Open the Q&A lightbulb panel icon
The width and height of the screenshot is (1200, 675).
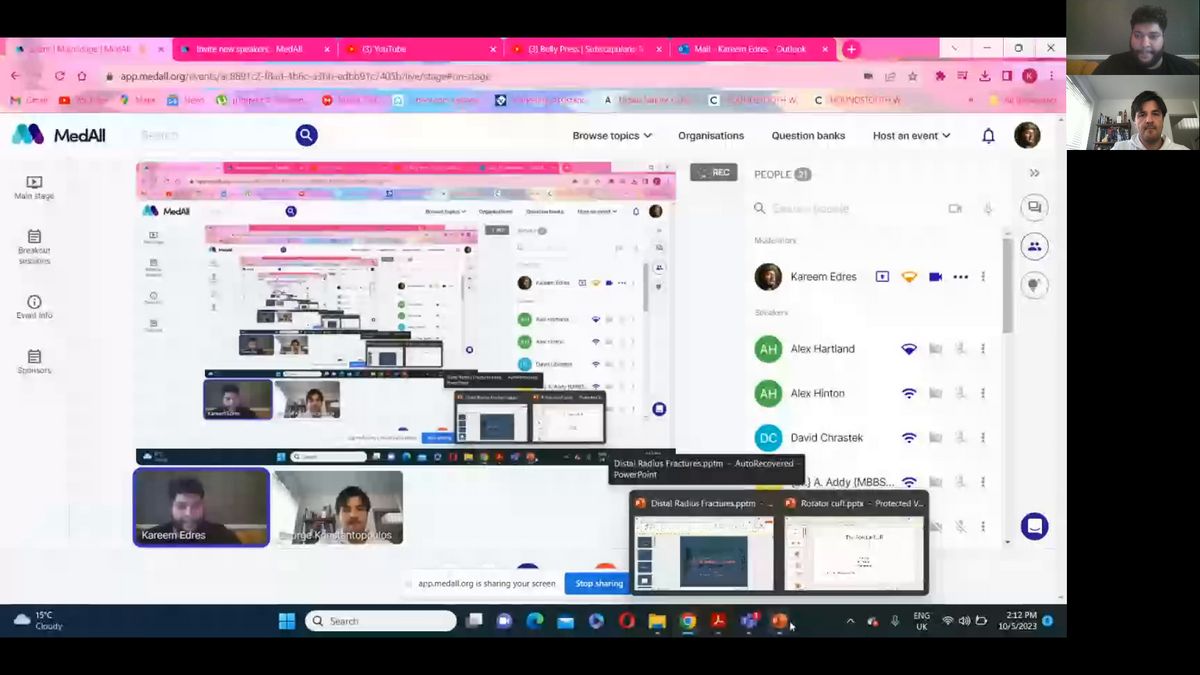coord(1034,285)
